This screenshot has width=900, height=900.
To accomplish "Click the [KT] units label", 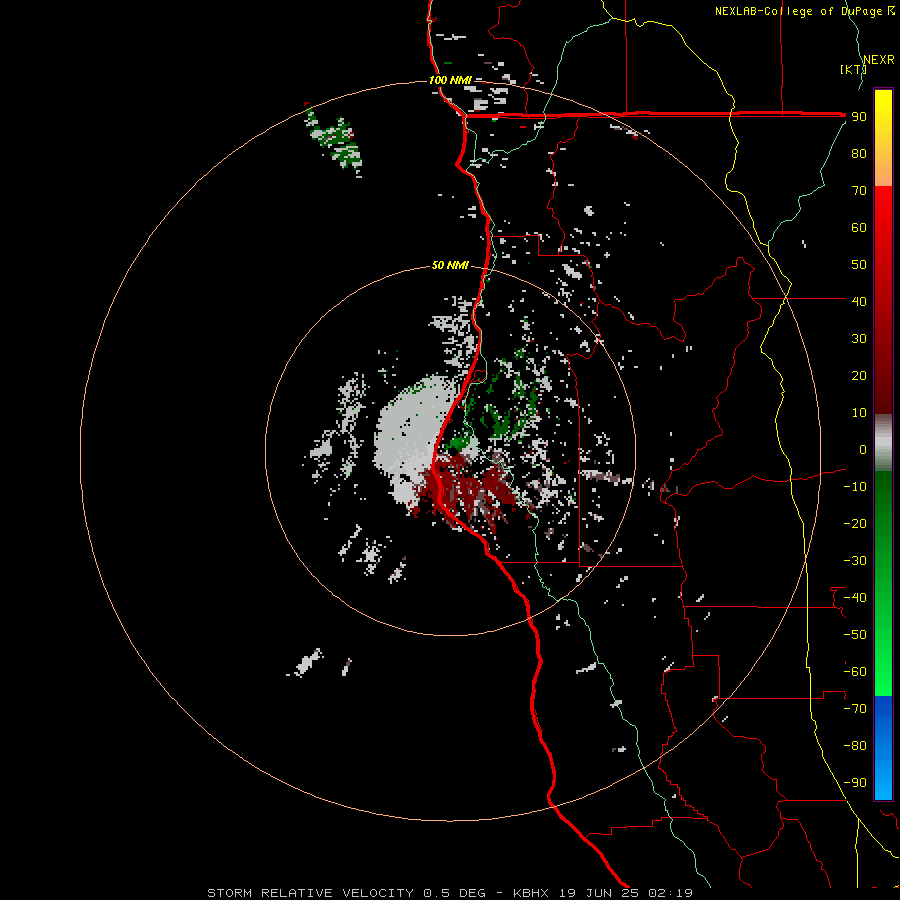I will [x=853, y=69].
